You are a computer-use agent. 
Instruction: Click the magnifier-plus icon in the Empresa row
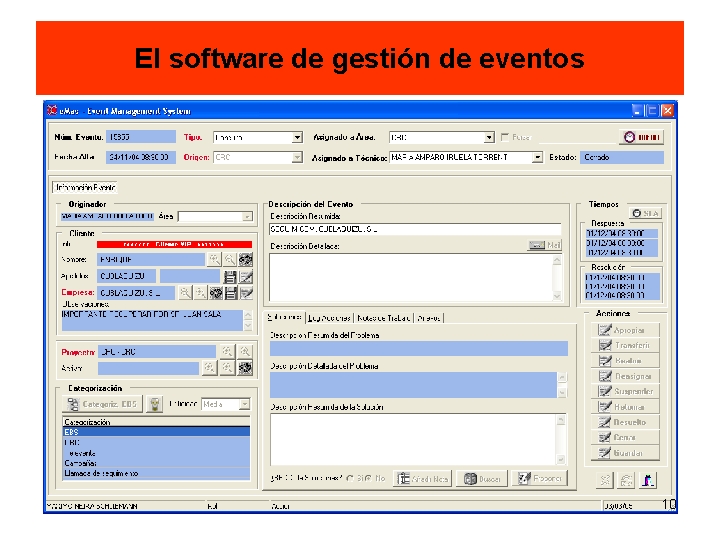click(200, 292)
